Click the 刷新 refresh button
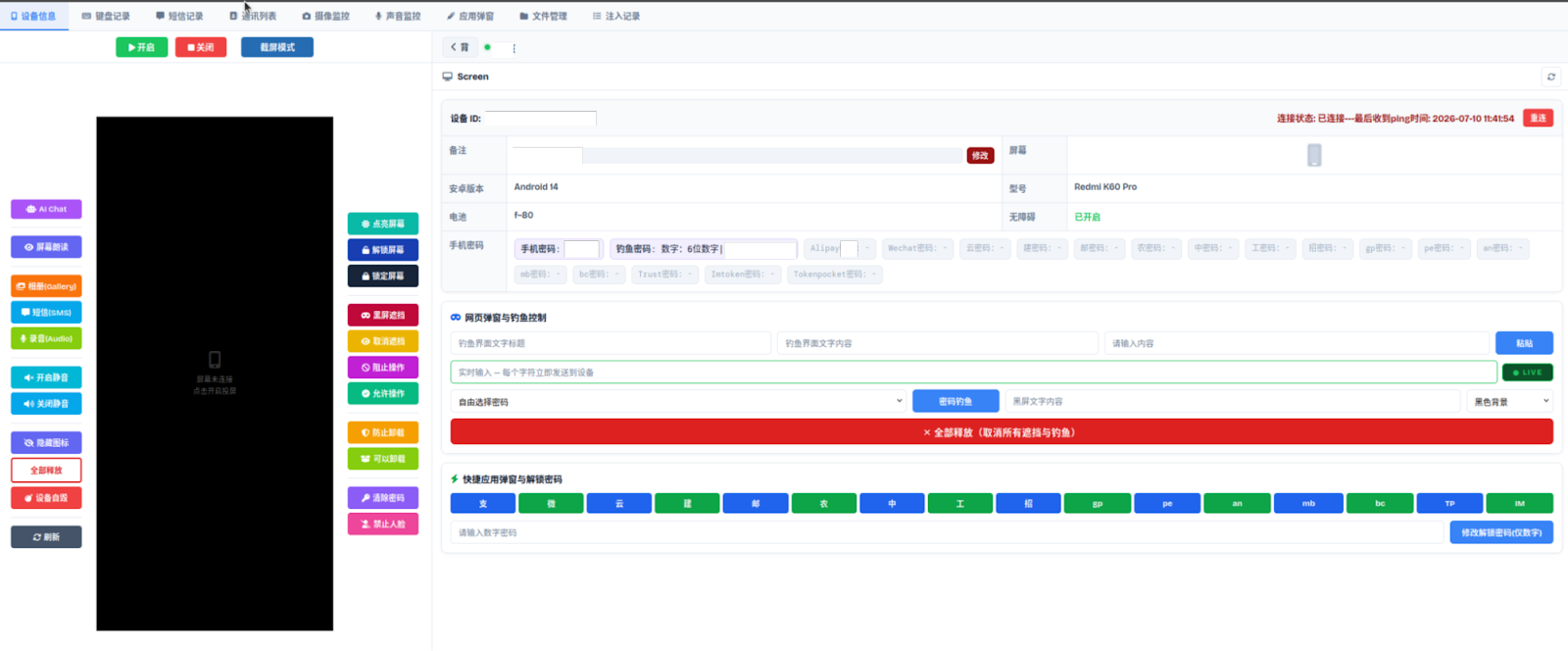The height and width of the screenshot is (651, 1568). 46,537
